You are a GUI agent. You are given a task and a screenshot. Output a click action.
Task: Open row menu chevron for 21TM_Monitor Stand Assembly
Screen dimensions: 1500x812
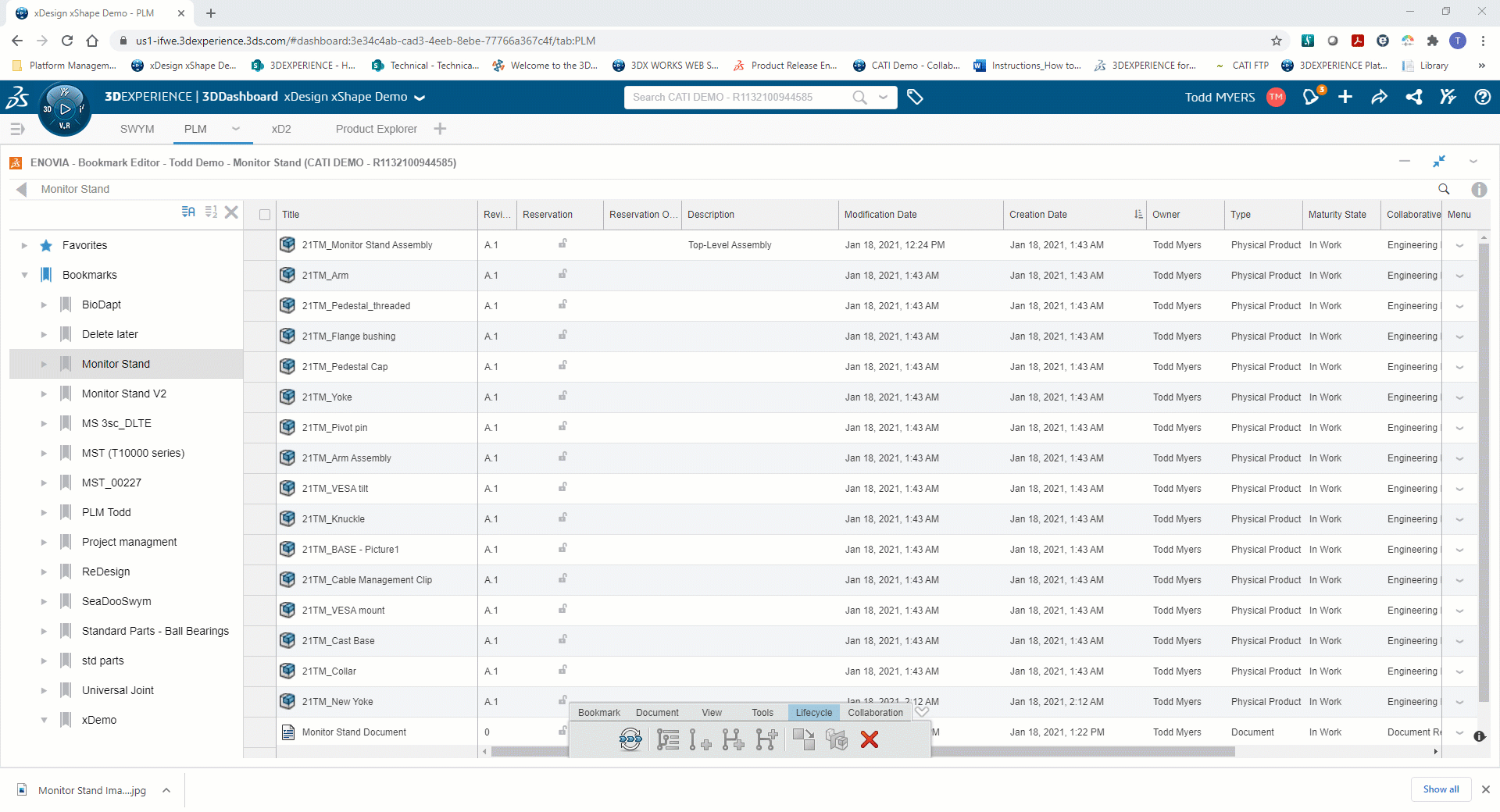(1459, 245)
